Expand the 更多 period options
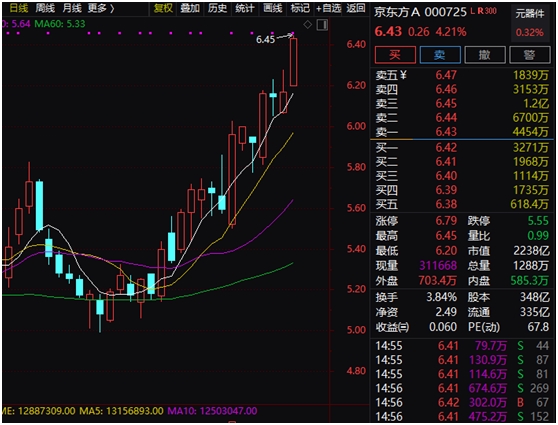The width and height of the screenshot is (558, 425). (x=101, y=8)
